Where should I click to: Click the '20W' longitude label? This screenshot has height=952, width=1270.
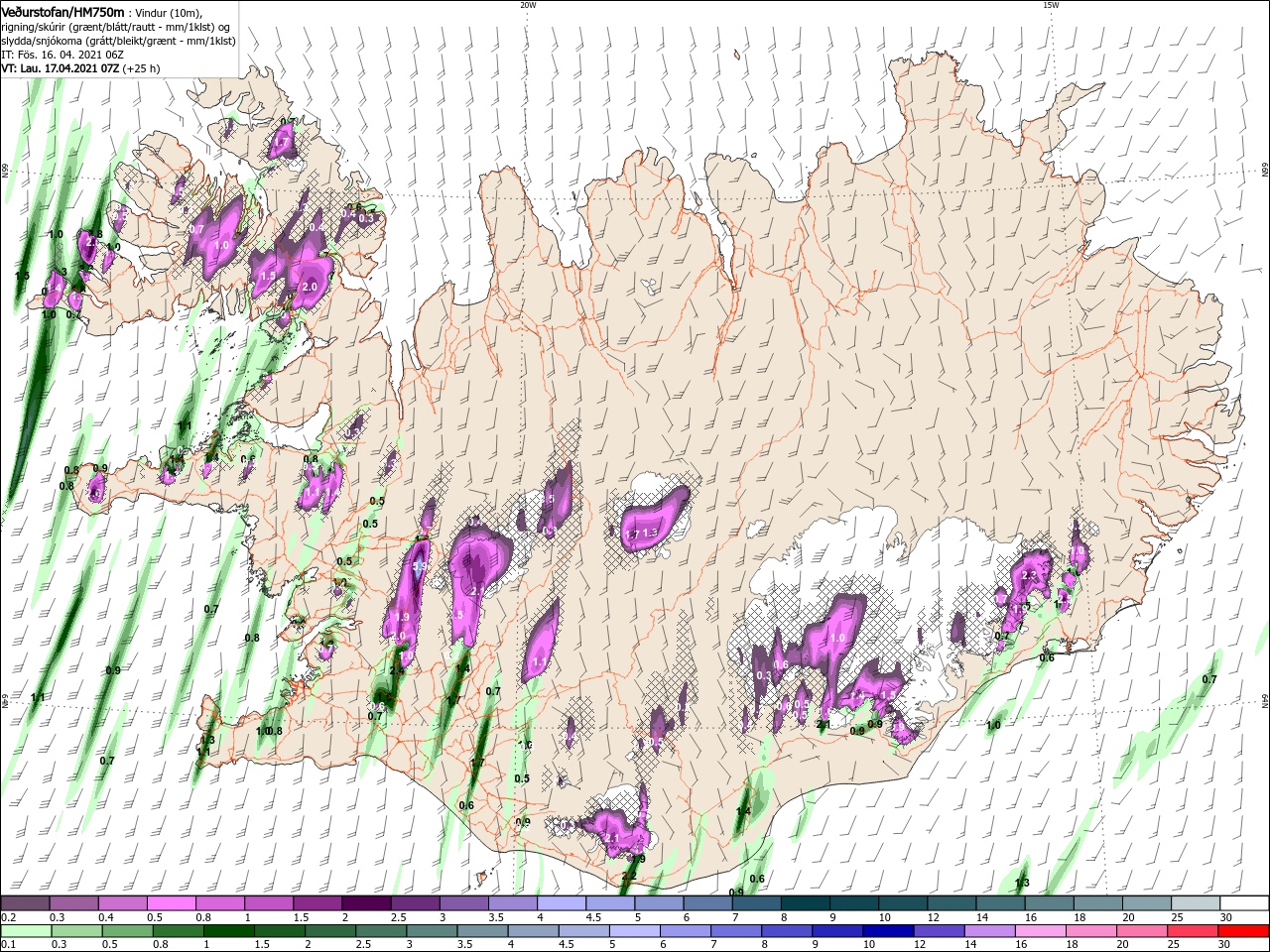click(x=528, y=5)
